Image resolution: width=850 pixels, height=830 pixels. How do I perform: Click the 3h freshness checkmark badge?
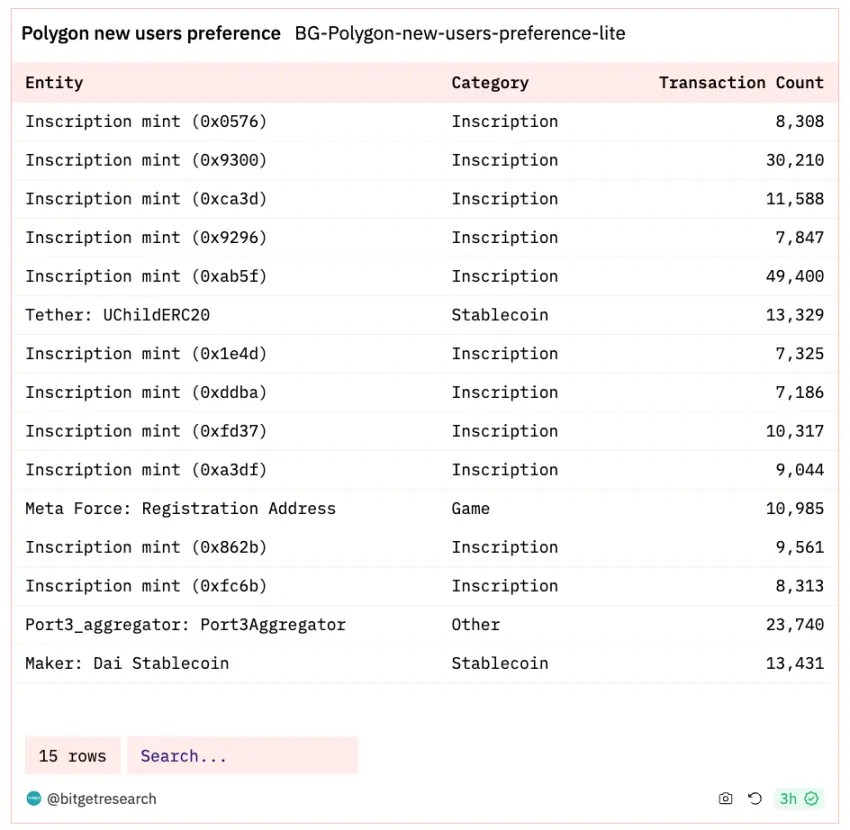[x=799, y=798]
